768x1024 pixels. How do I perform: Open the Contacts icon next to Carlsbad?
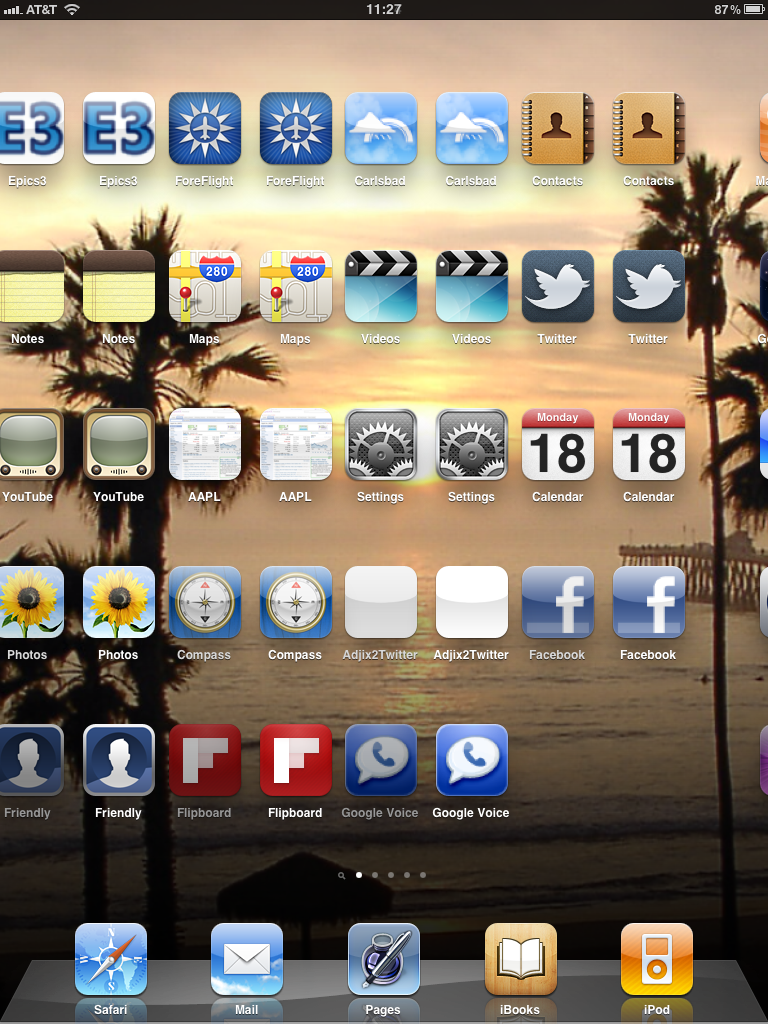coord(558,128)
